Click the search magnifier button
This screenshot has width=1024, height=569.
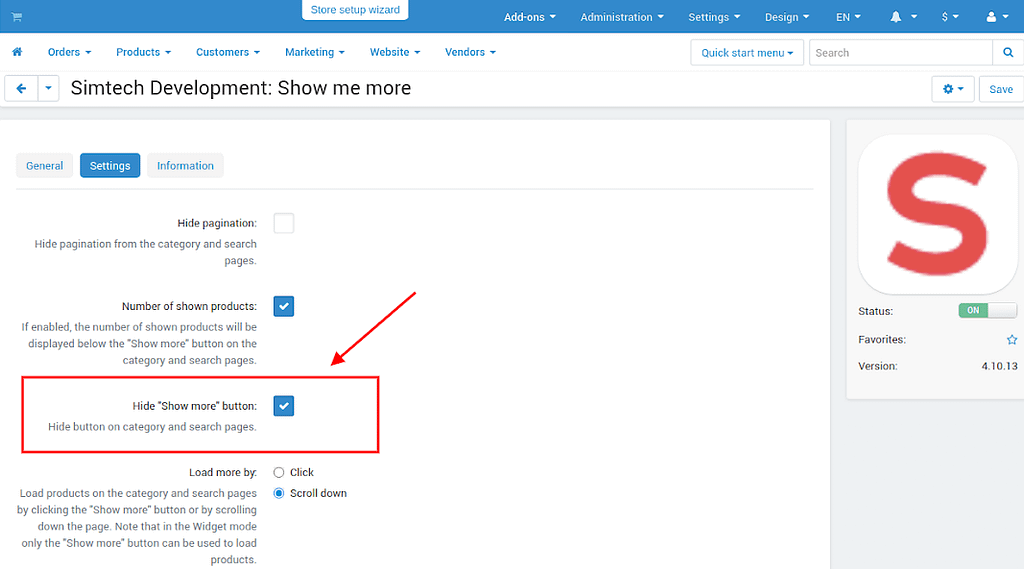click(x=1008, y=52)
